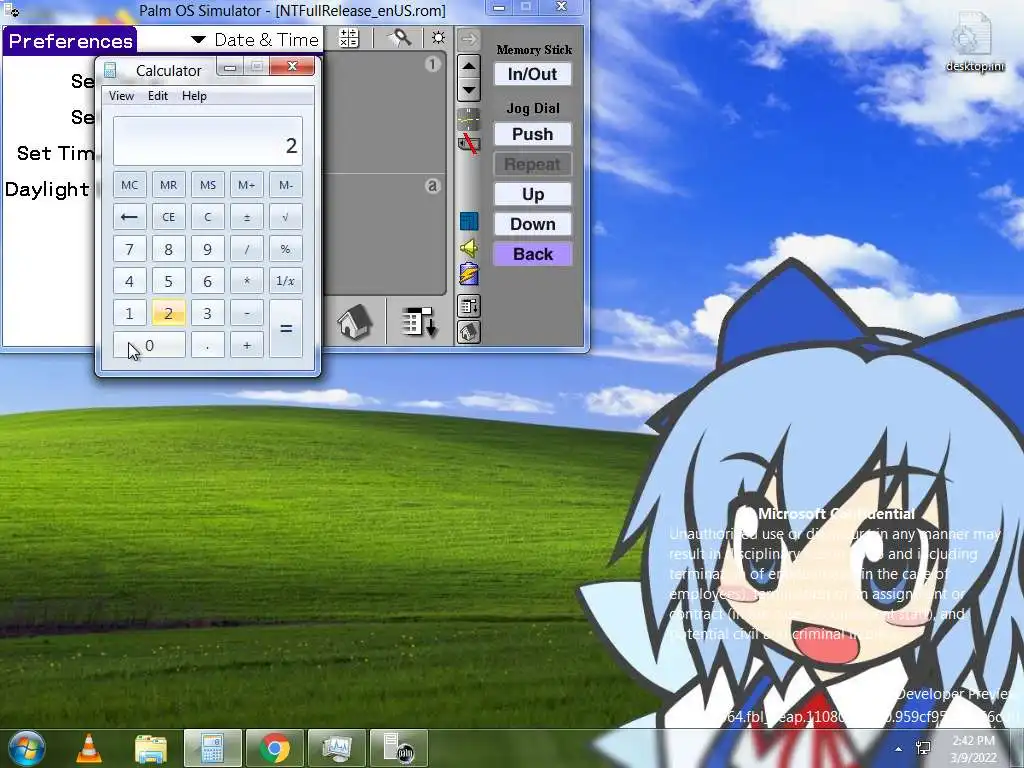Click the square root key
The height and width of the screenshot is (768, 1024).
pos(286,217)
